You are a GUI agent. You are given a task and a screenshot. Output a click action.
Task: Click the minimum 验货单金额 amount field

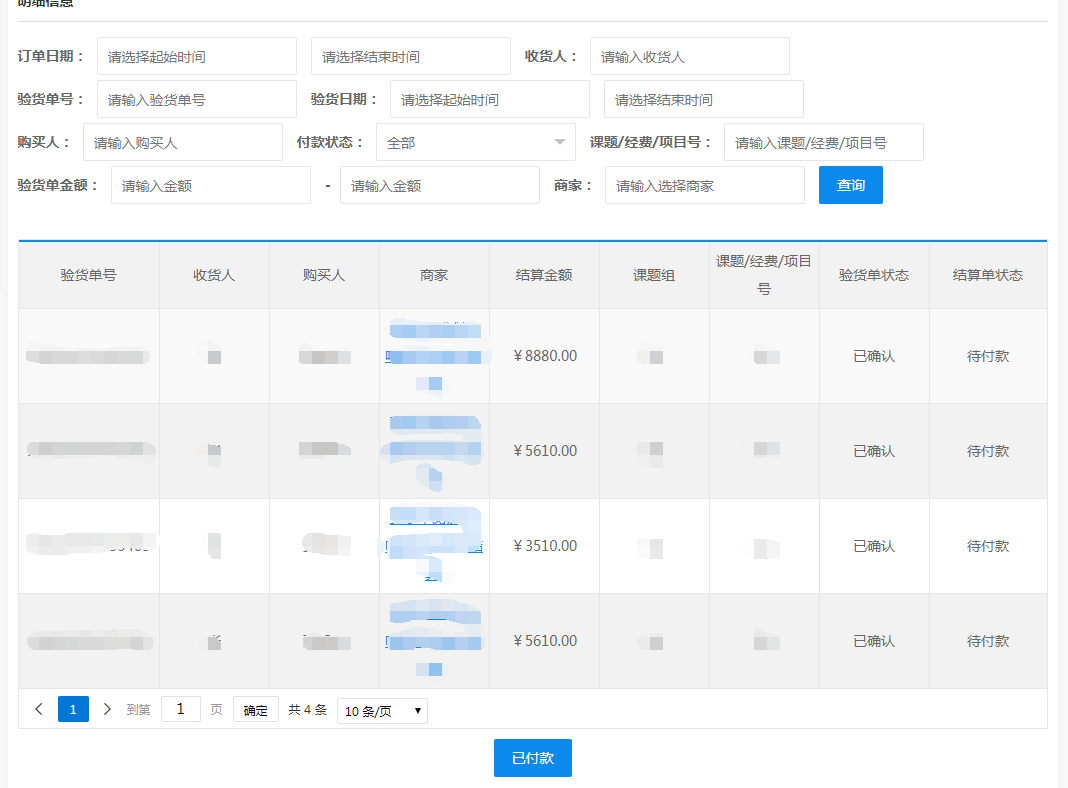click(210, 185)
